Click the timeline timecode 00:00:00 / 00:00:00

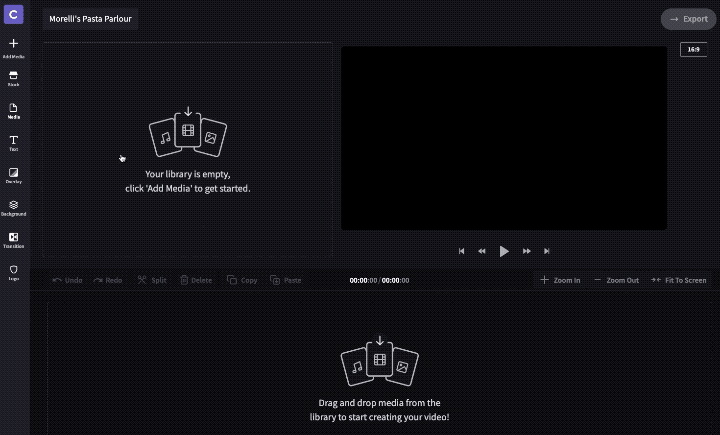(379, 280)
